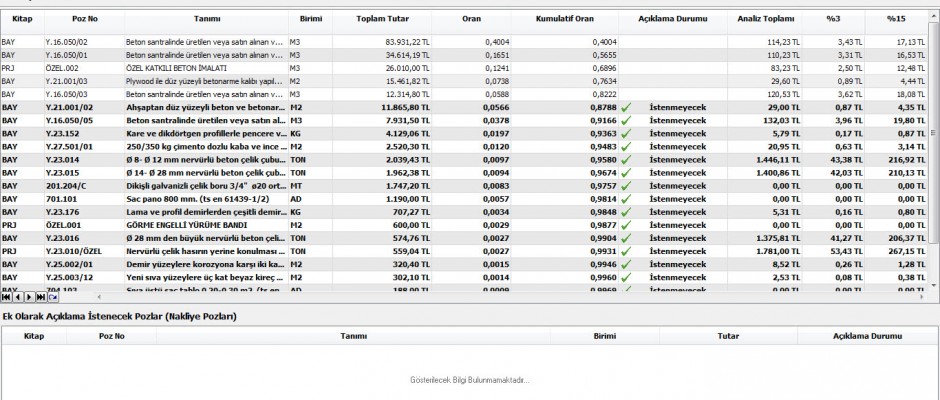Click green checkmark on row Y.23.014
The image size is (940, 400).
click(x=626, y=158)
